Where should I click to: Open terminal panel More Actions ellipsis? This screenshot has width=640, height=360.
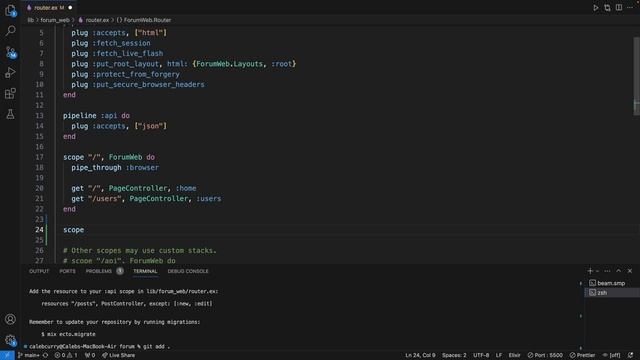(x=607, y=271)
